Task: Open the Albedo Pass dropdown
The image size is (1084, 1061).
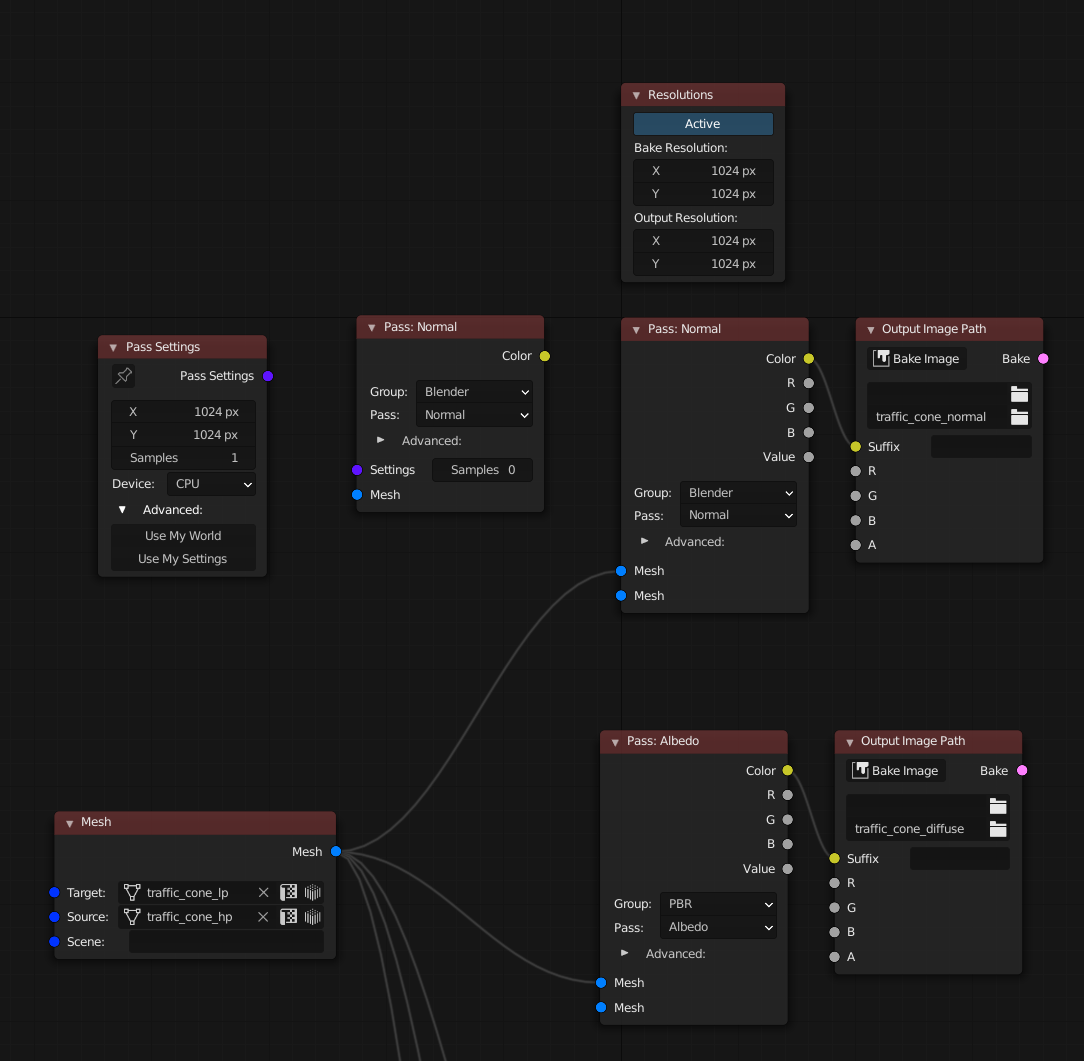Action: [718, 927]
